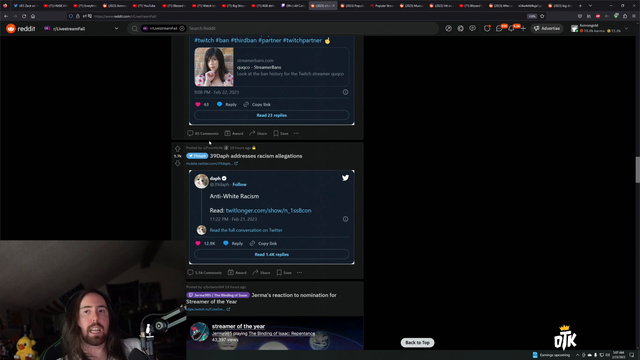Open 5.5k Comments on the 39Daph post
This screenshot has width=640, height=360.
[x=204, y=273]
